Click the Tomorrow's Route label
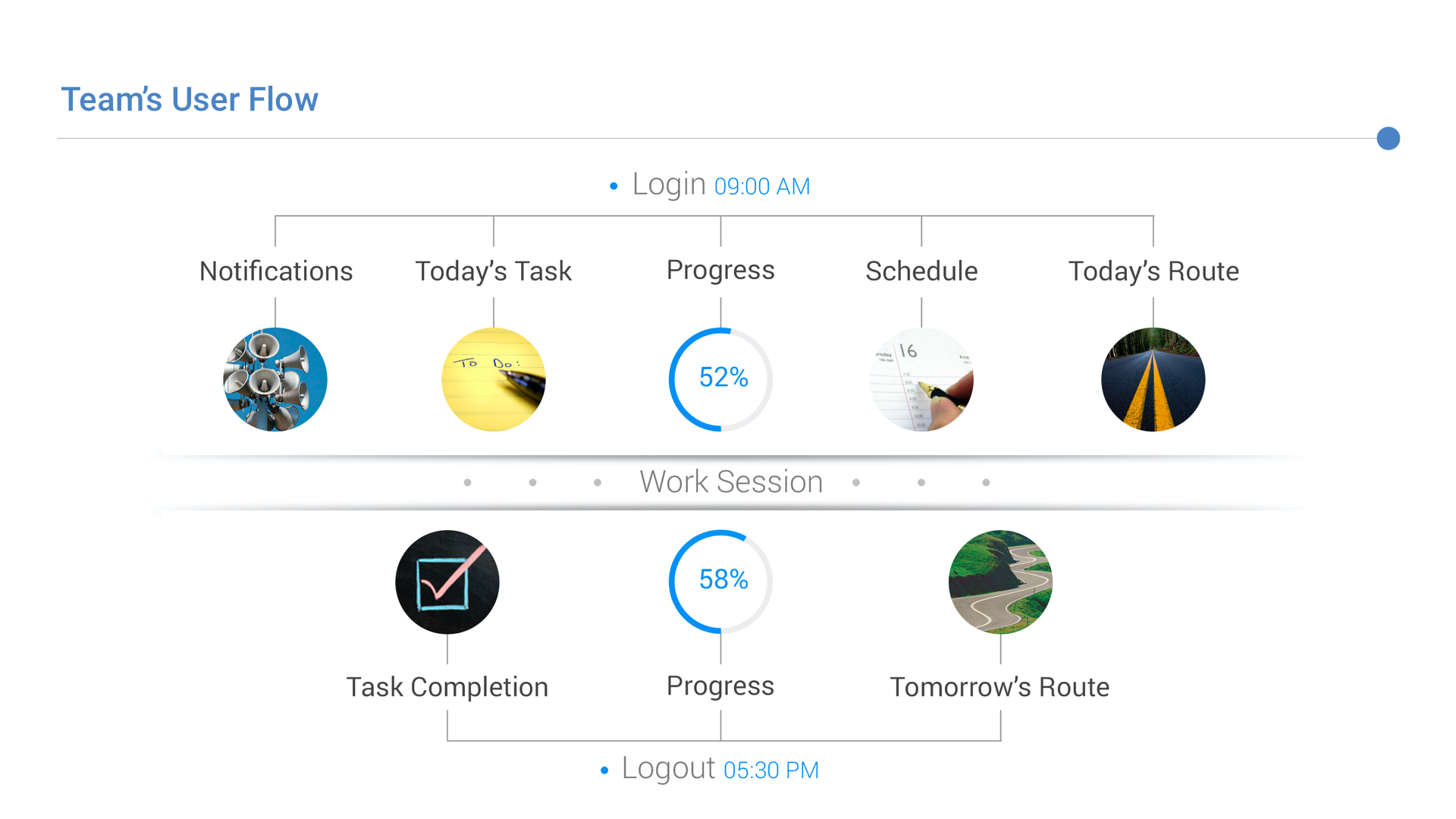 [999, 687]
